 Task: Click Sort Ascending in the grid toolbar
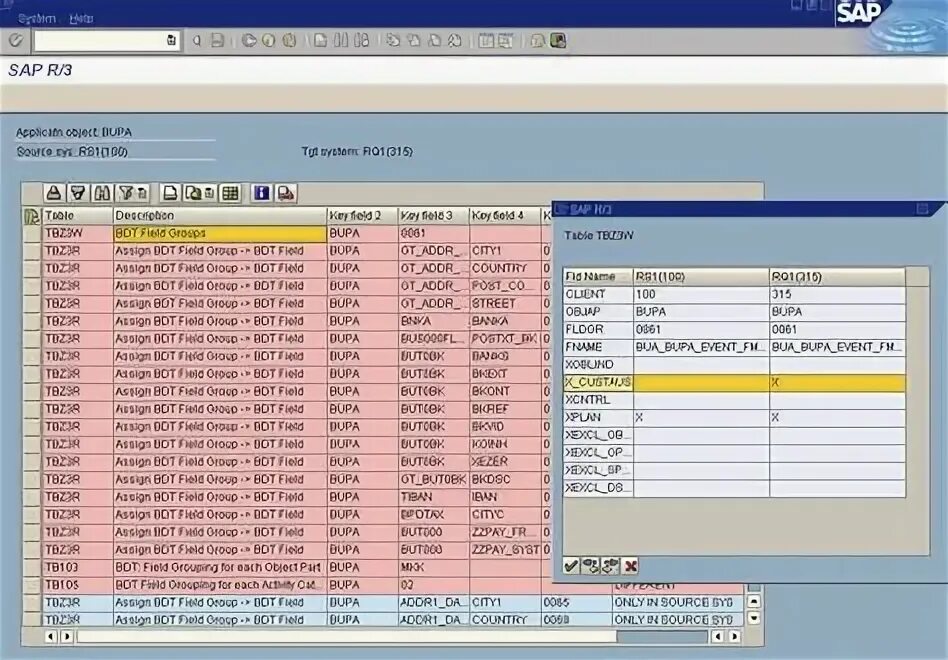coord(54,193)
